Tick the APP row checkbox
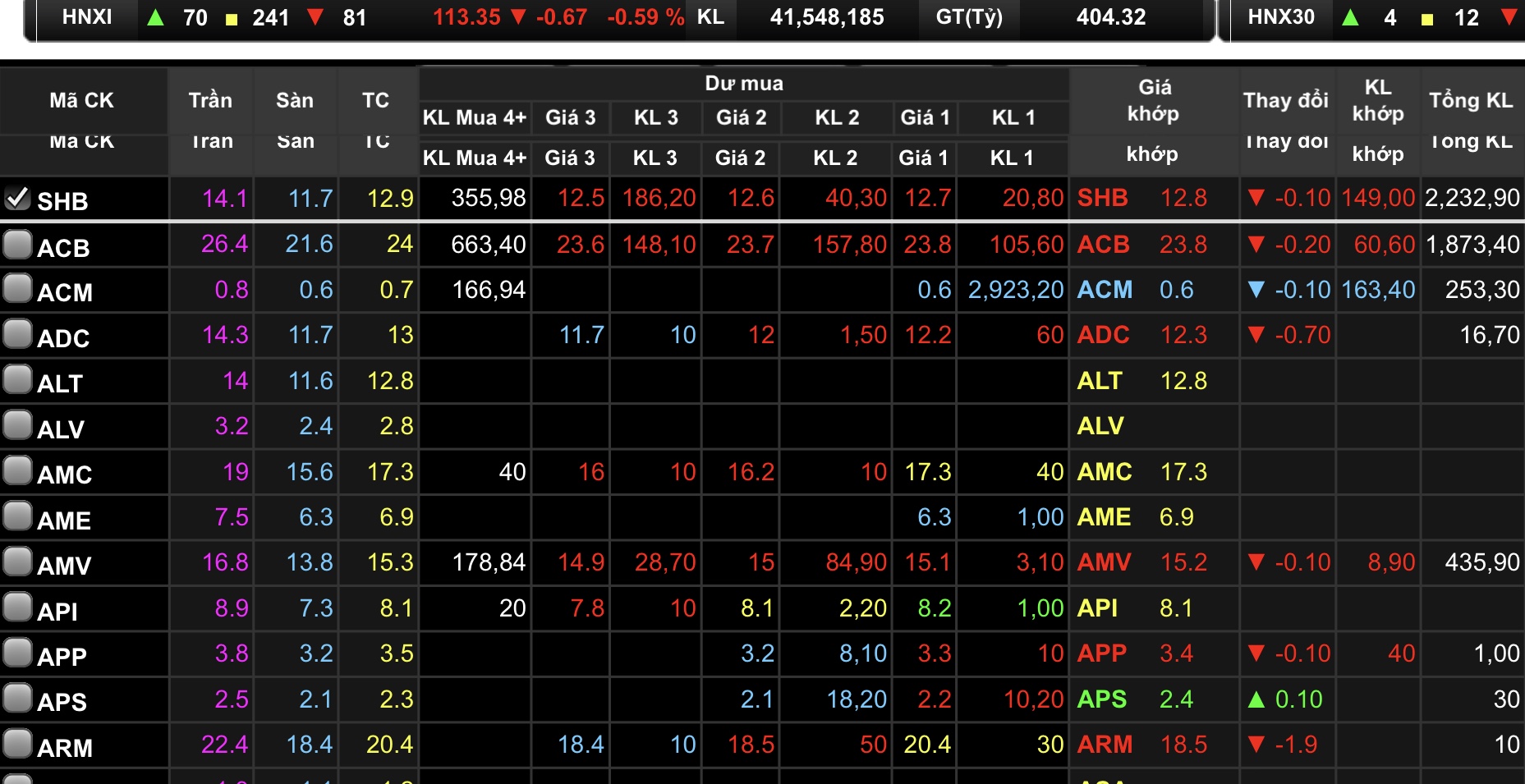Screen dimensions: 1525x784 coord(17,653)
